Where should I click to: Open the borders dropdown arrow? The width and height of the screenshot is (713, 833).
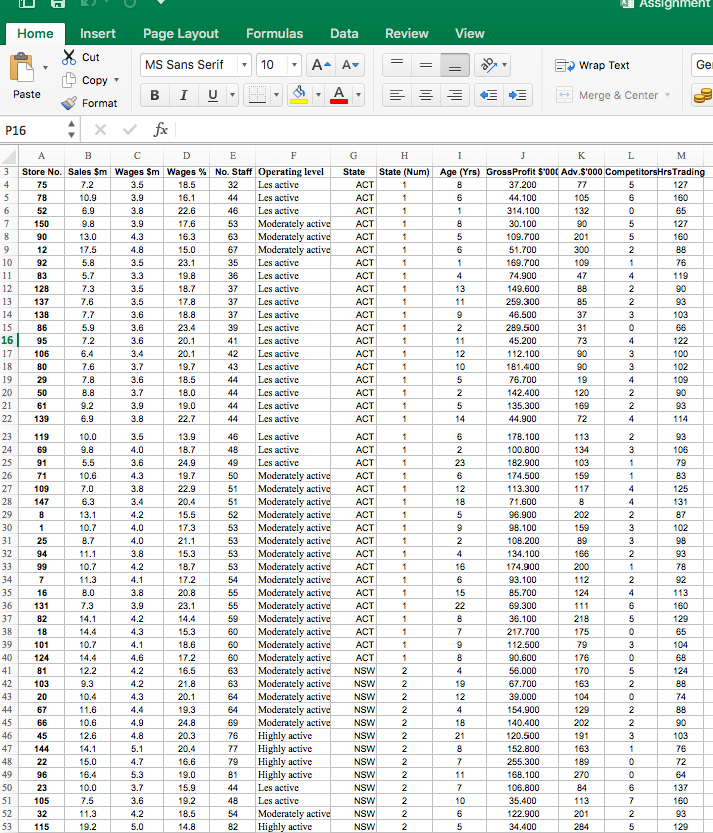[276, 95]
